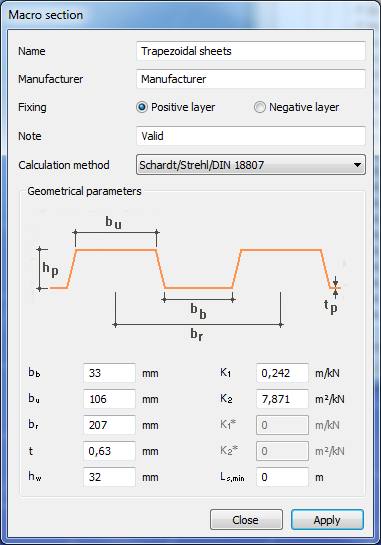The height and width of the screenshot is (545, 381).
Task: Click the Macro section title bar
Action: pyautogui.click(x=190, y=15)
